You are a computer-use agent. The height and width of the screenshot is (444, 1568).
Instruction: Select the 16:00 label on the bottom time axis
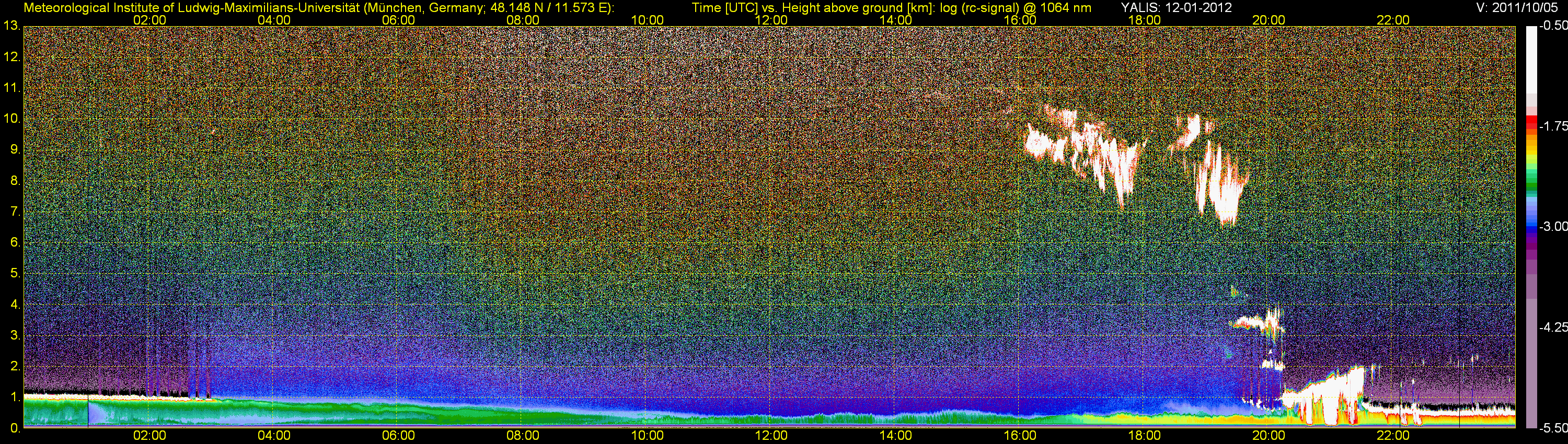(1020, 436)
